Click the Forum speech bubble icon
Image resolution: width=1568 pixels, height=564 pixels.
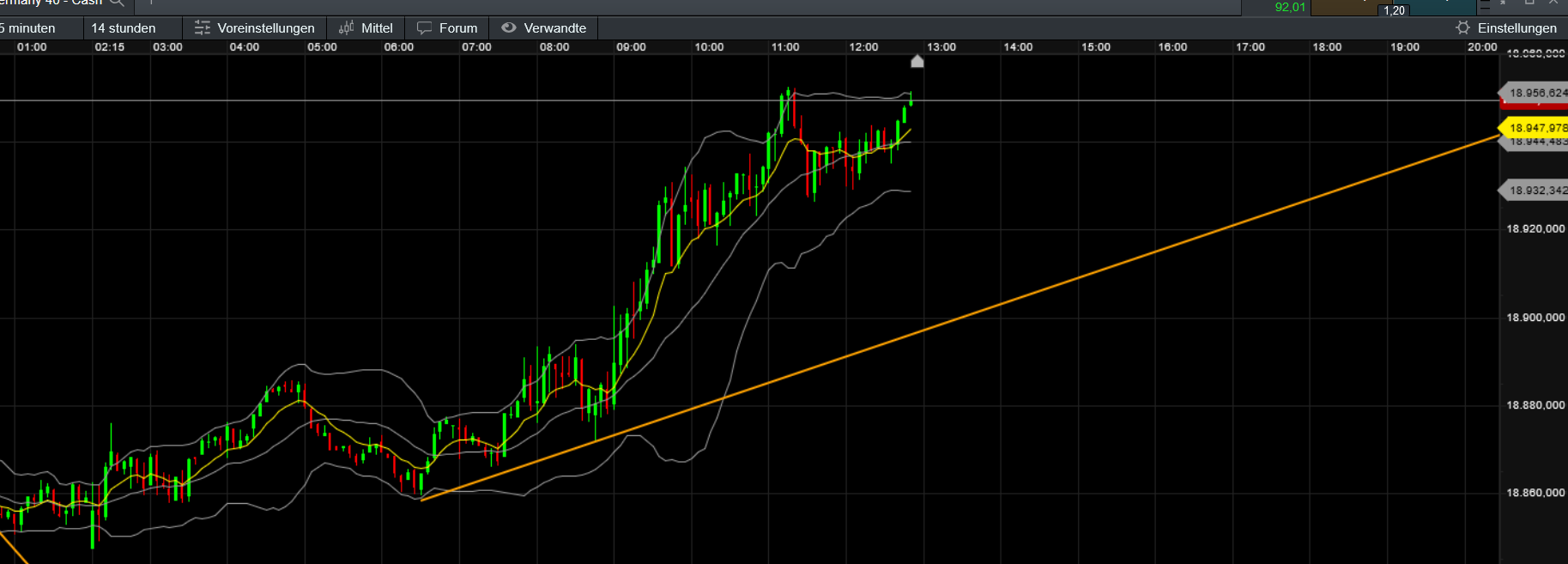[424, 28]
